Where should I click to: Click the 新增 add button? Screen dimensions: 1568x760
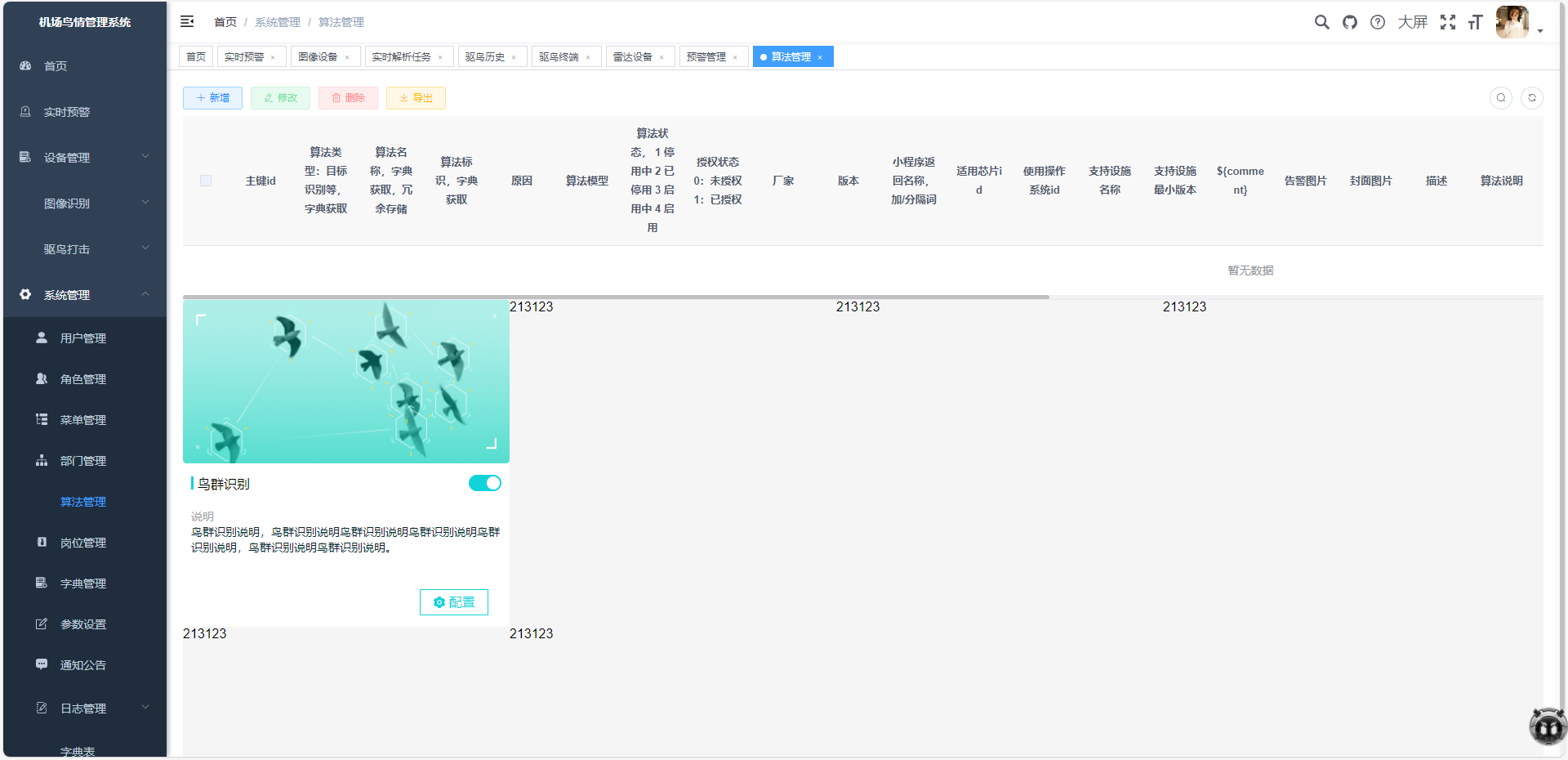[212, 98]
